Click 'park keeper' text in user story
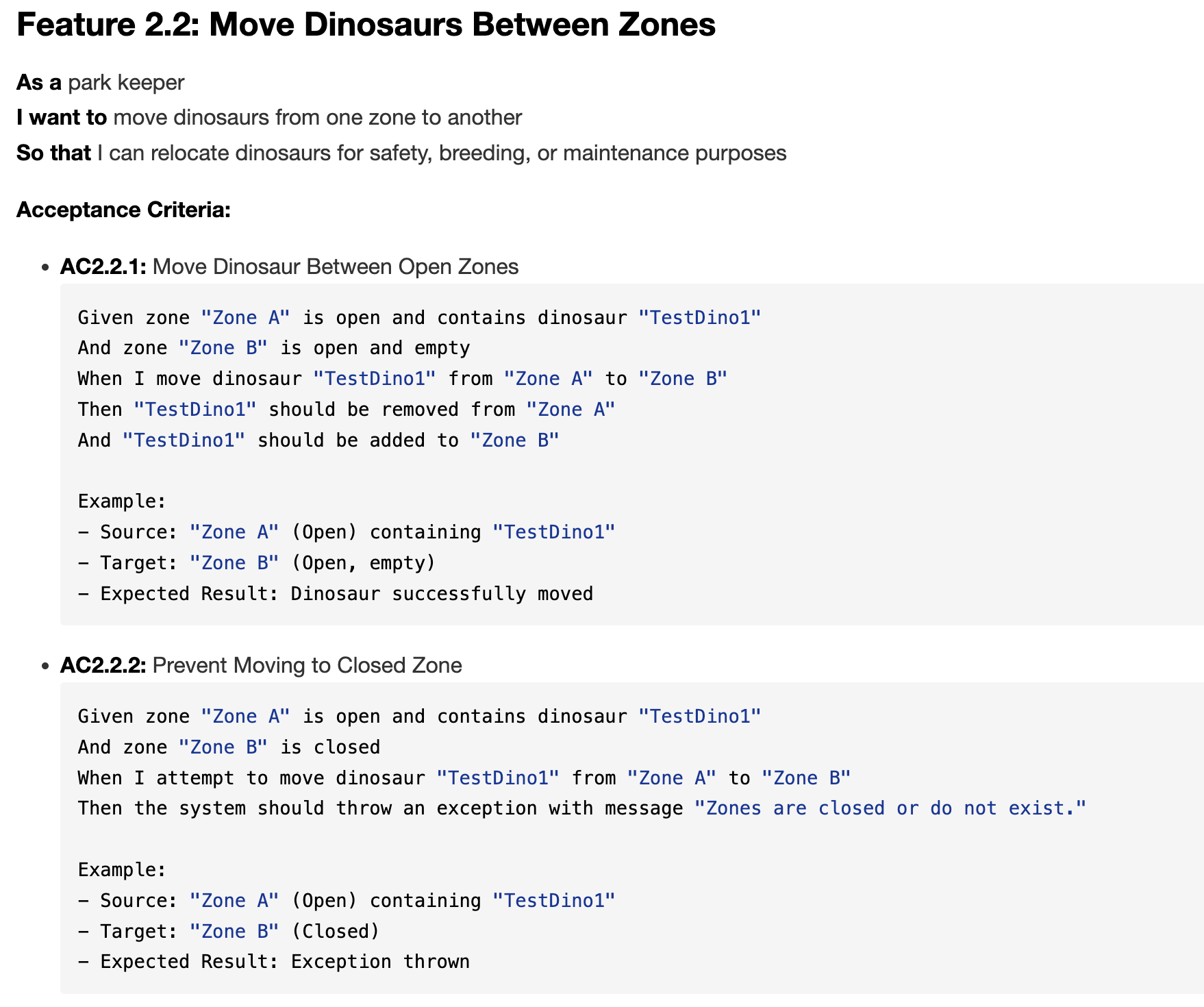Image resolution: width=1204 pixels, height=1007 pixels. 126,83
